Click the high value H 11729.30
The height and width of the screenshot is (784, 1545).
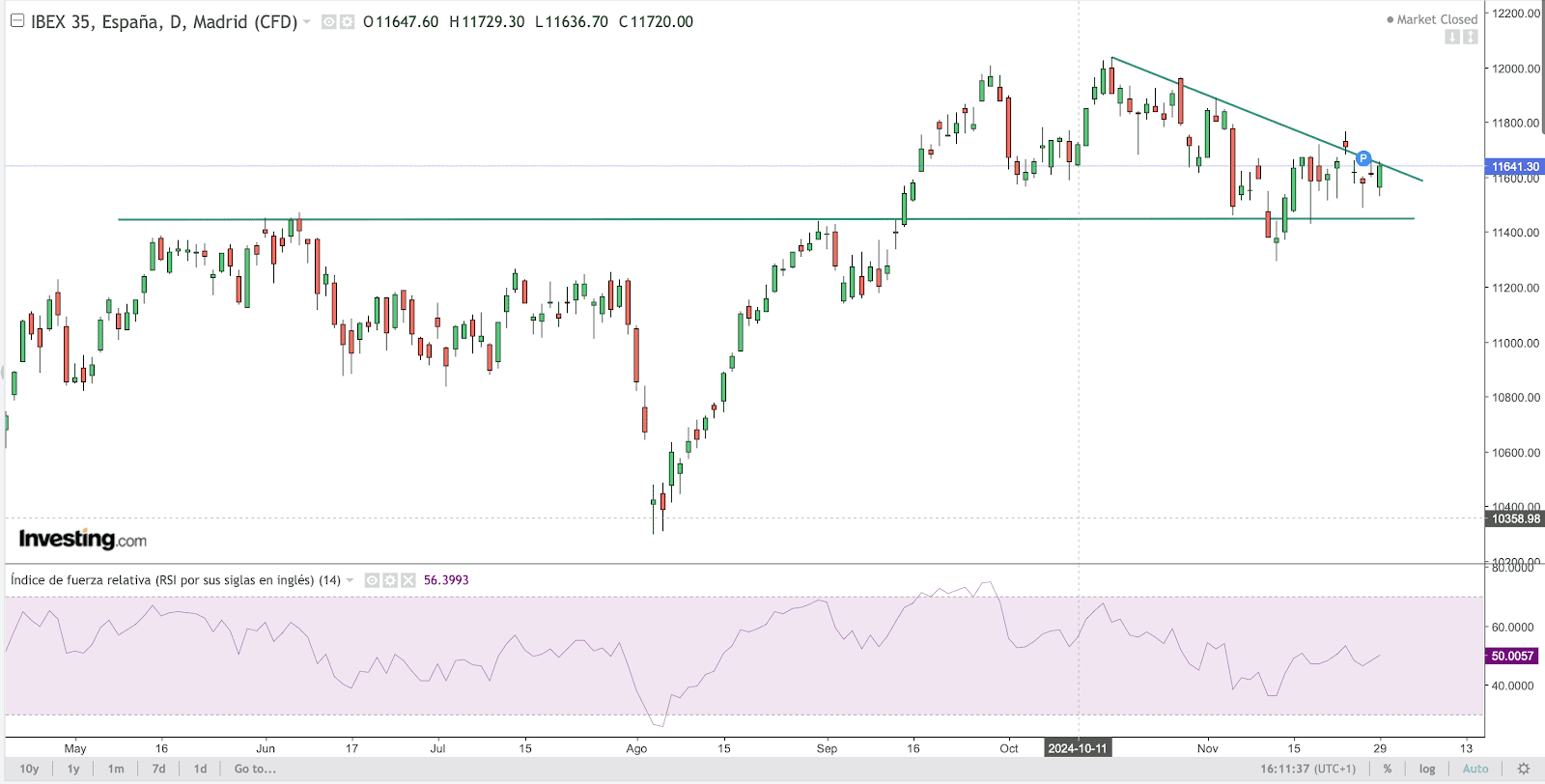pos(487,21)
